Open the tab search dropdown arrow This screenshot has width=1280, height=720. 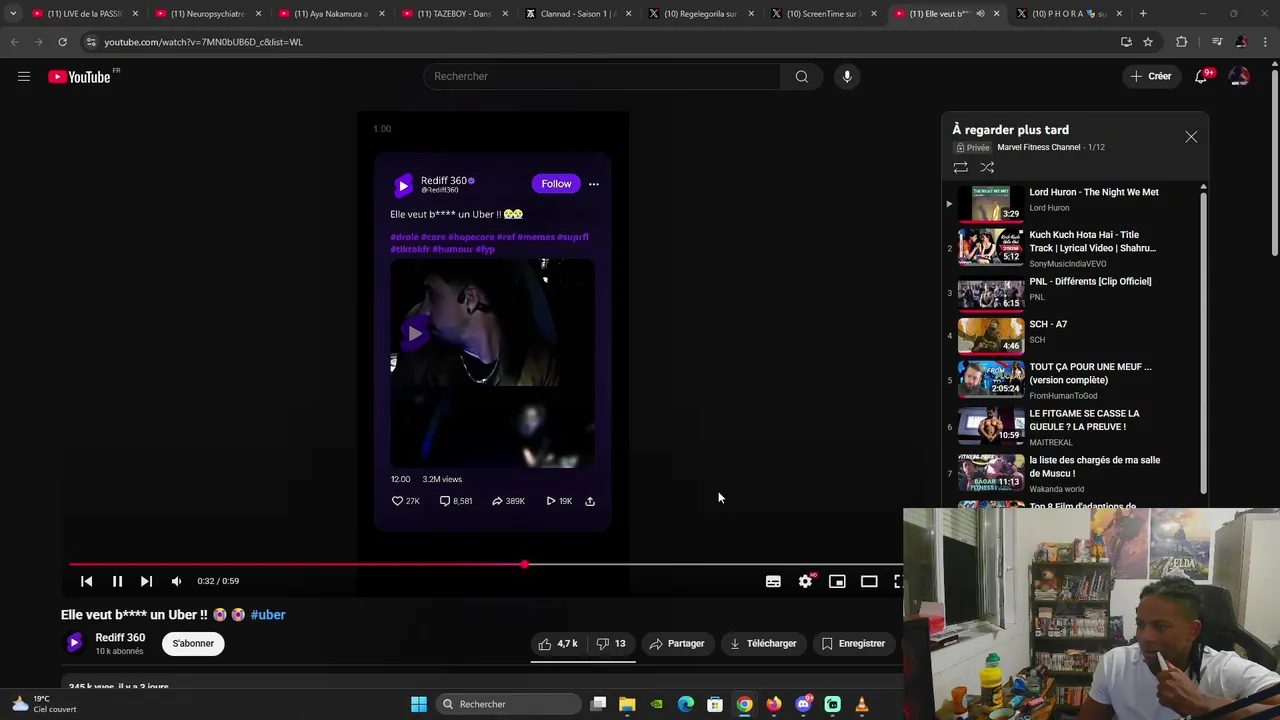tap(12, 14)
